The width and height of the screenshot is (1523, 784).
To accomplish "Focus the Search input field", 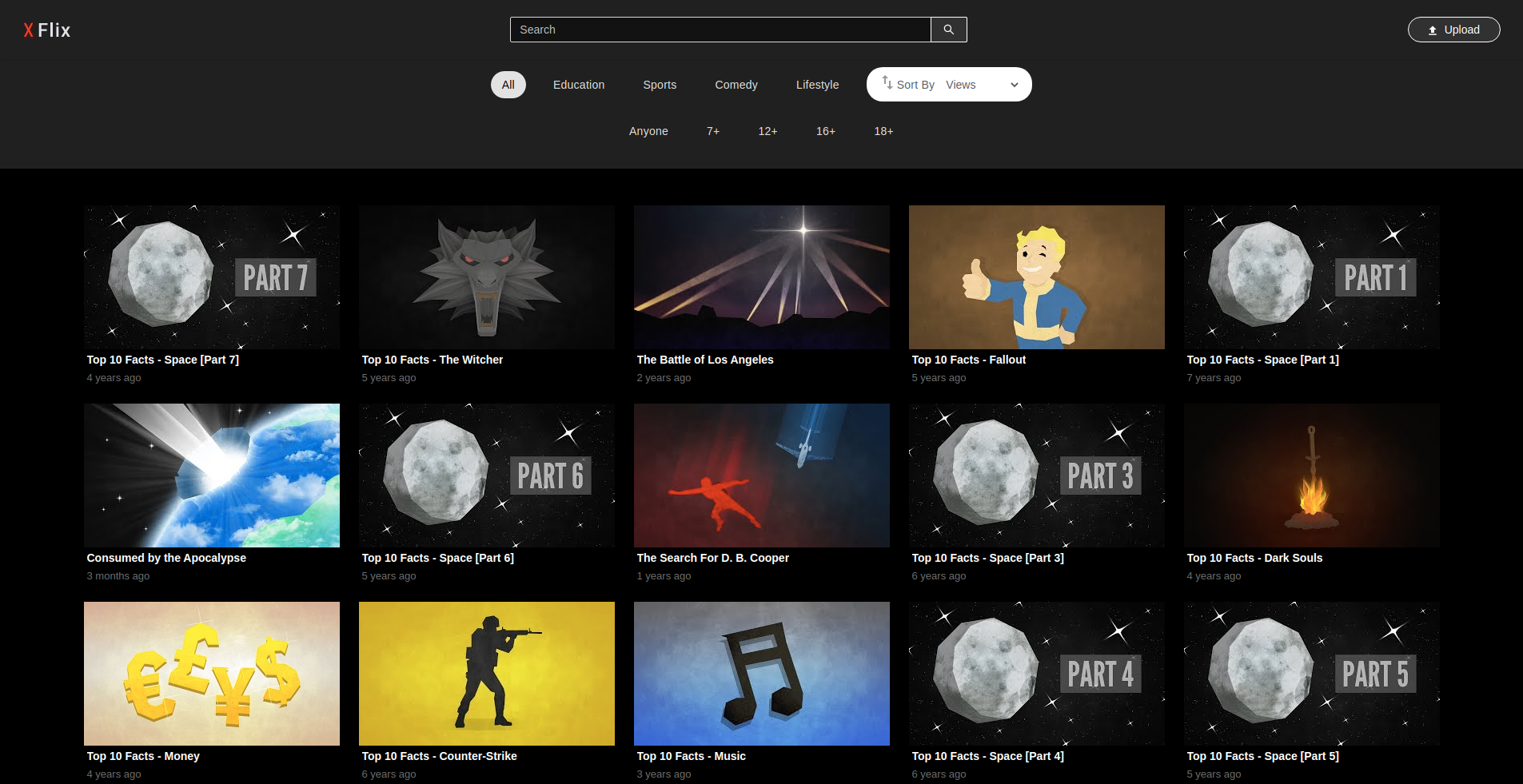I will point(720,30).
